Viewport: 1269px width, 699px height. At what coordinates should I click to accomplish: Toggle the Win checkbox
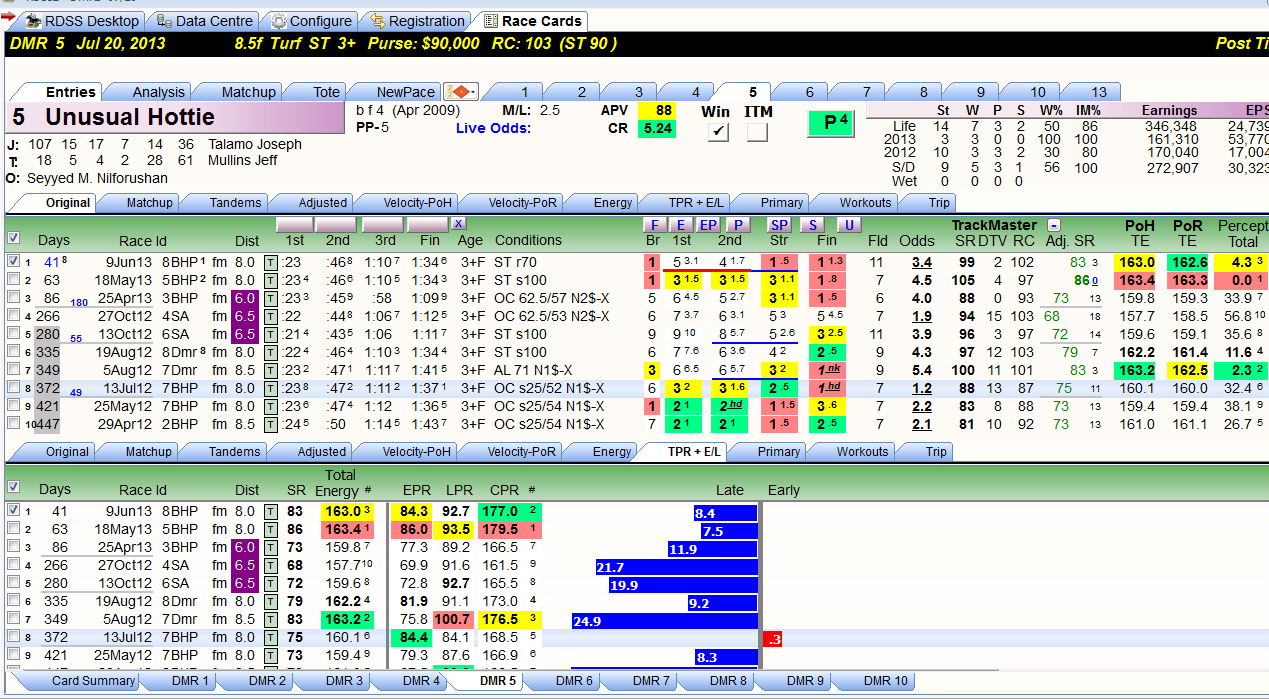point(718,132)
